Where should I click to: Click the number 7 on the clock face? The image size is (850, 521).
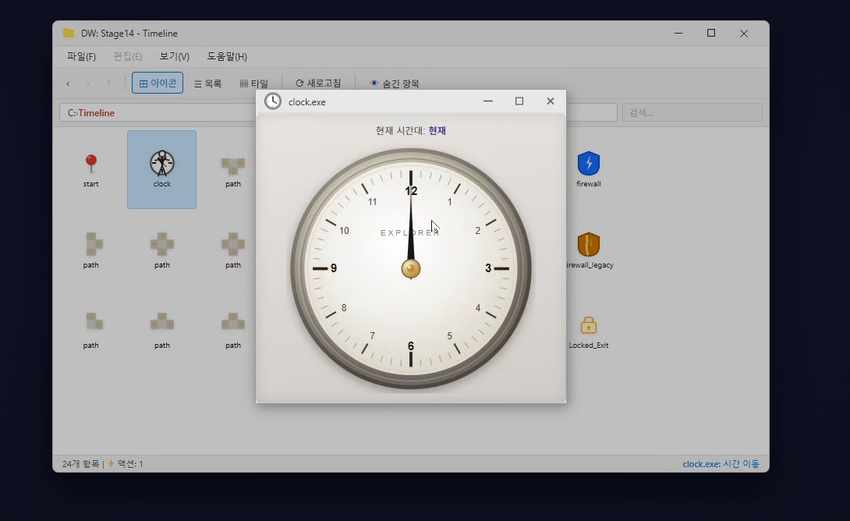coord(372,336)
